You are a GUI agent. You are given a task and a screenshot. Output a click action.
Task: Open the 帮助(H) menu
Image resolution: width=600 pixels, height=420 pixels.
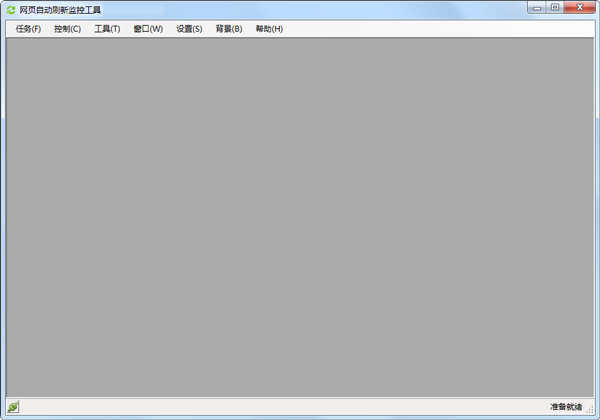[x=269, y=29]
